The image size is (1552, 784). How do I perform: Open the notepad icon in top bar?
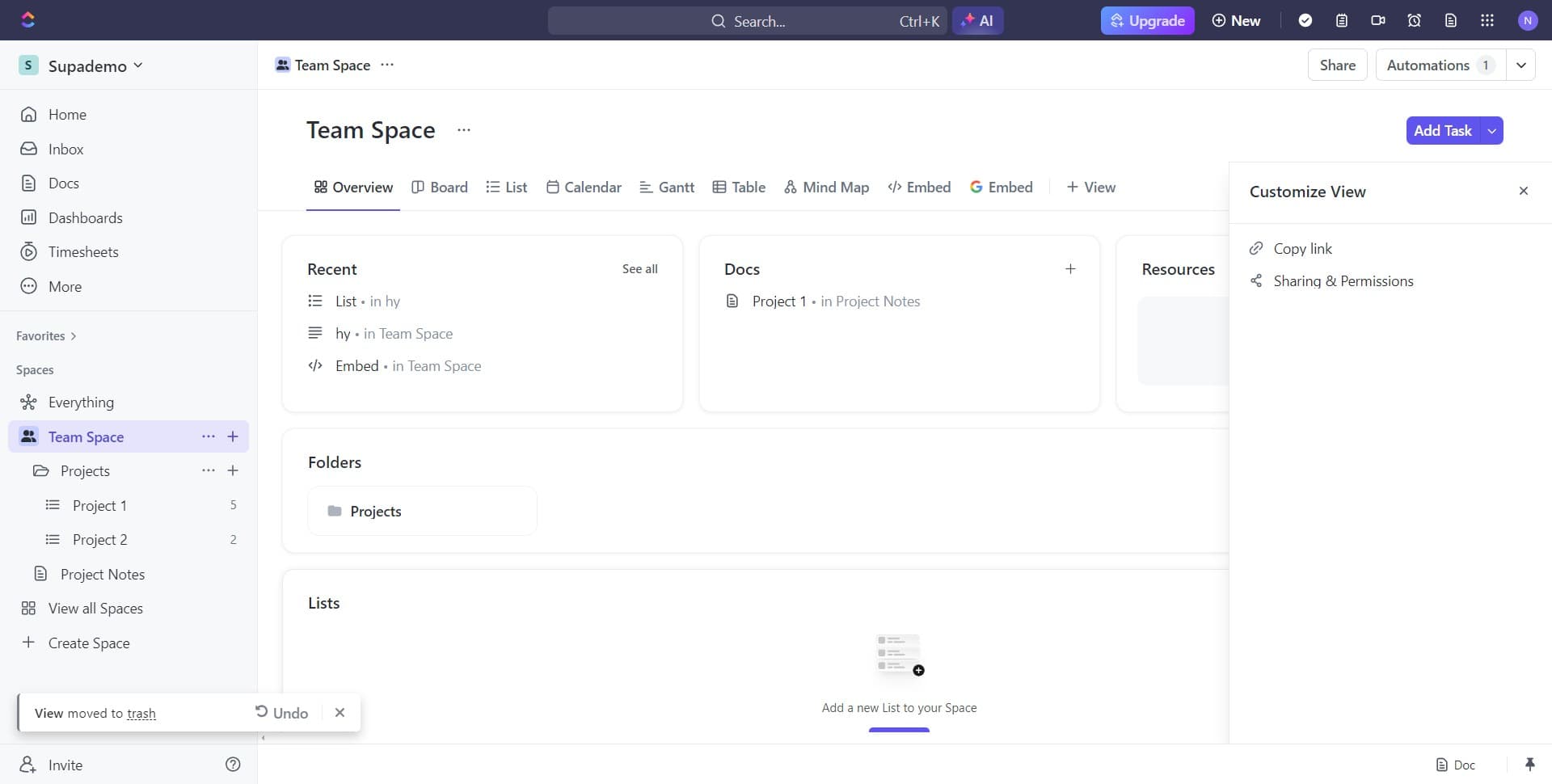click(1342, 21)
